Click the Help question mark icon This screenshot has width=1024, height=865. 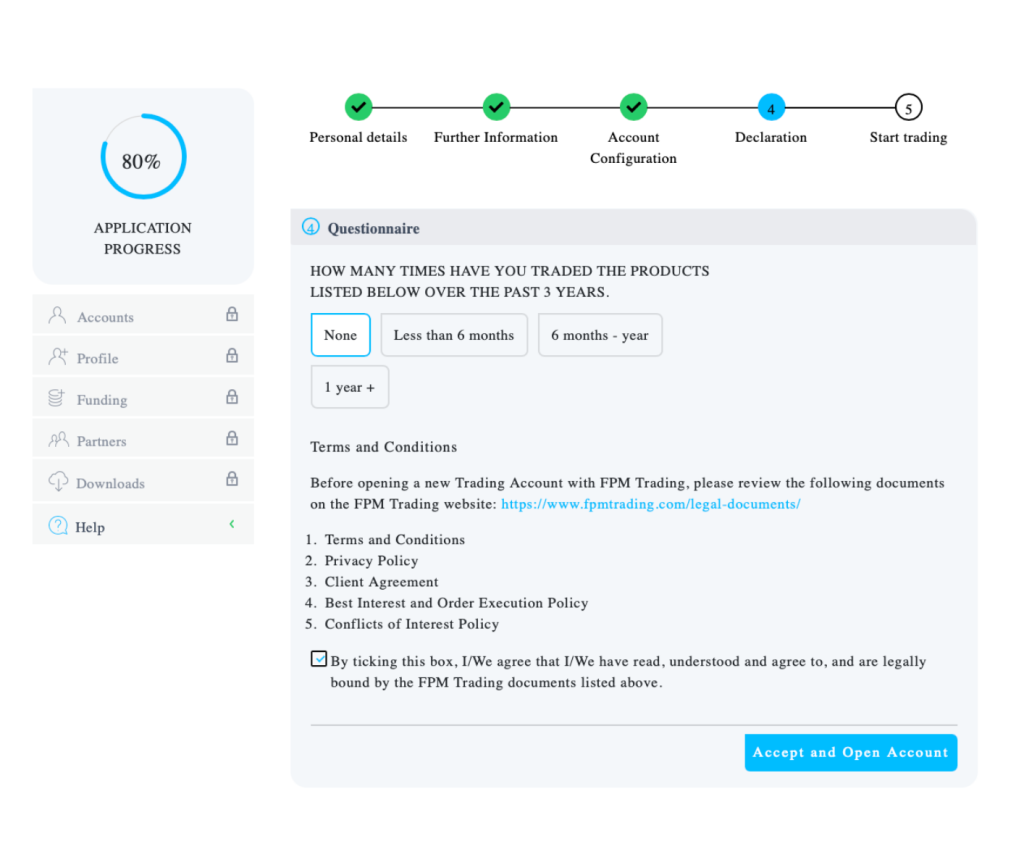click(58, 526)
